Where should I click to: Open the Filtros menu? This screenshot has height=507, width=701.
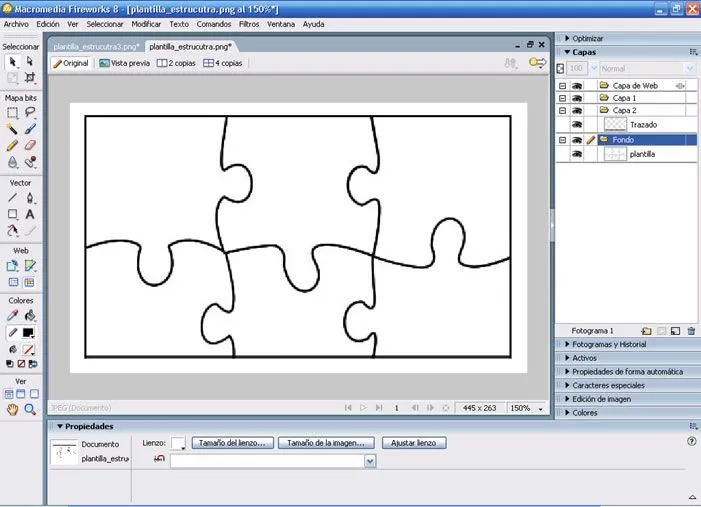coord(249,23)
